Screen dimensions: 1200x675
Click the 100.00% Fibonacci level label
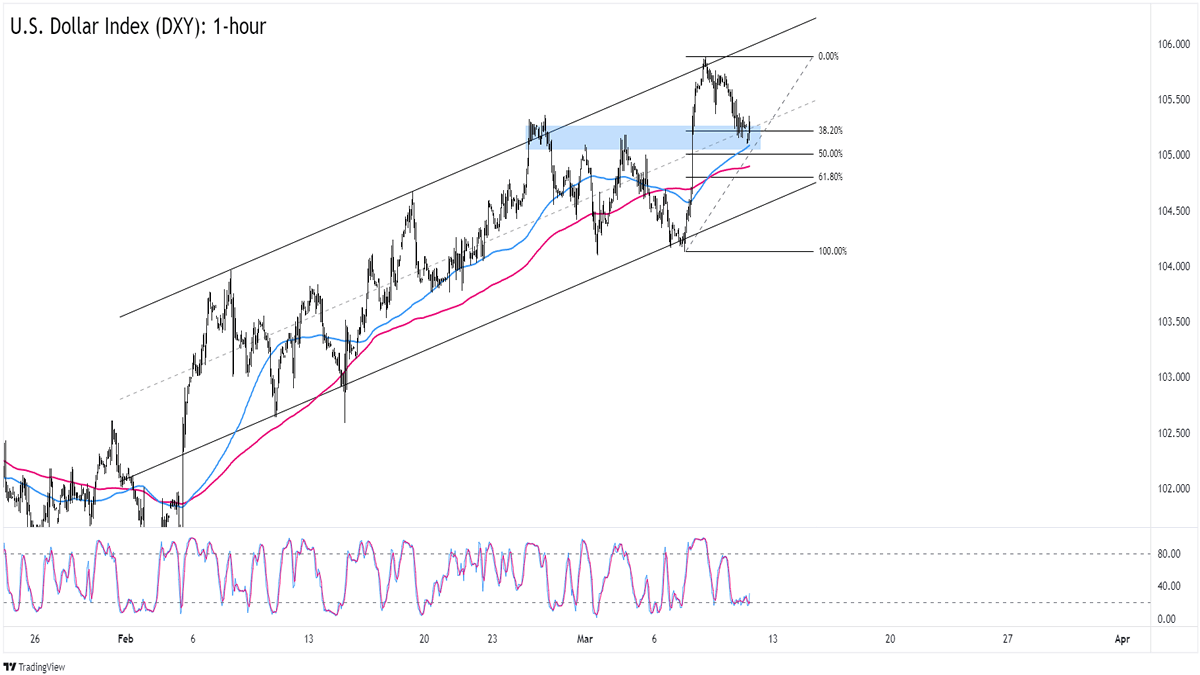tap(832, 251)
